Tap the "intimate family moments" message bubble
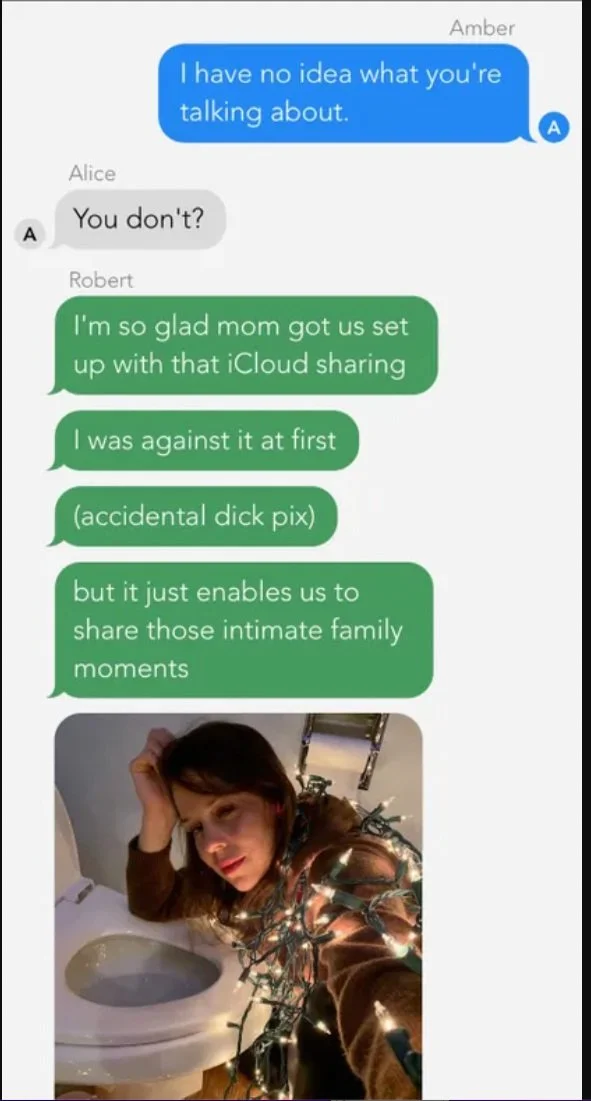Screen dimensions: 591x1101 click(241, 630)
